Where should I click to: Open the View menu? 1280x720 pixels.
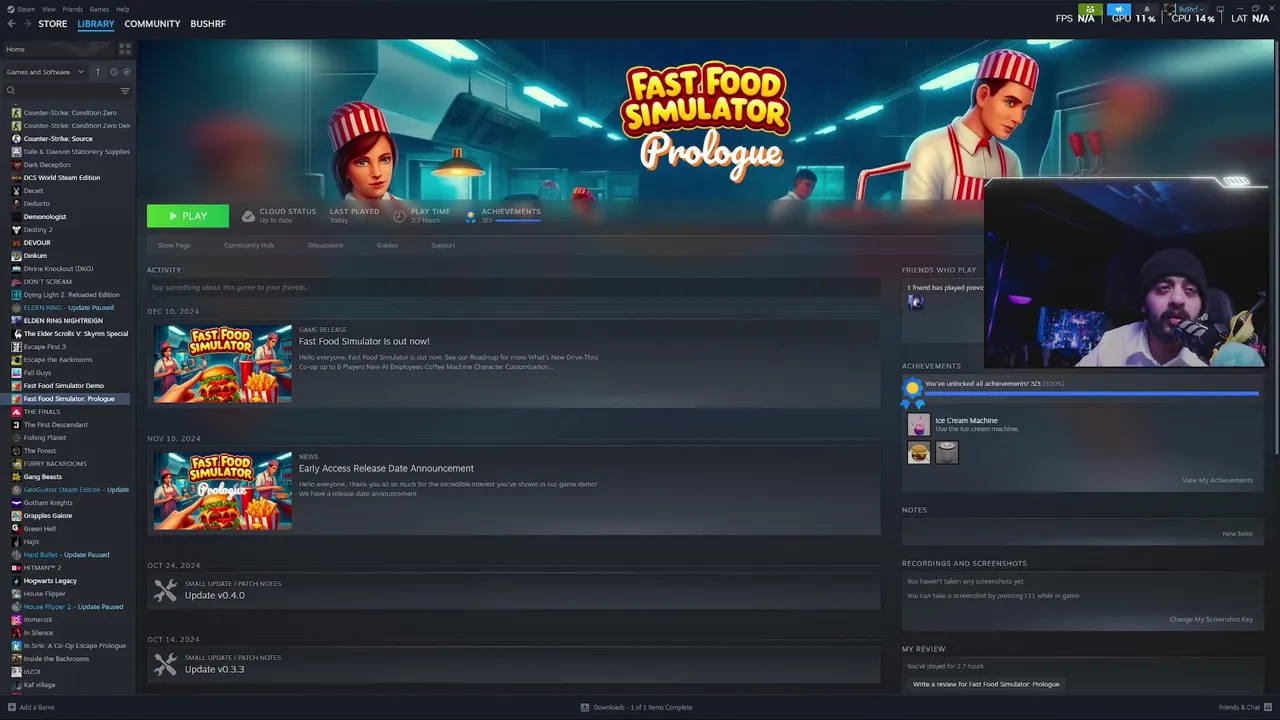tap(48, 9)
